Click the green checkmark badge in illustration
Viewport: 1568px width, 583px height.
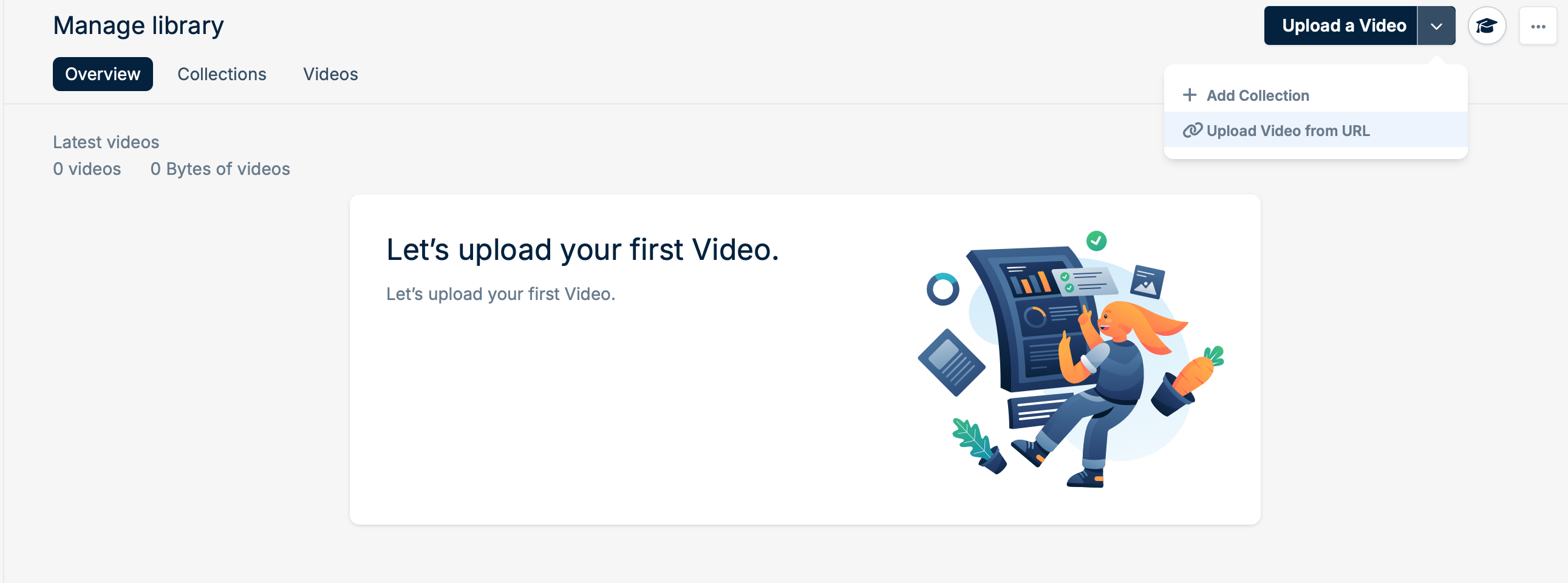tap(1096, 241)
